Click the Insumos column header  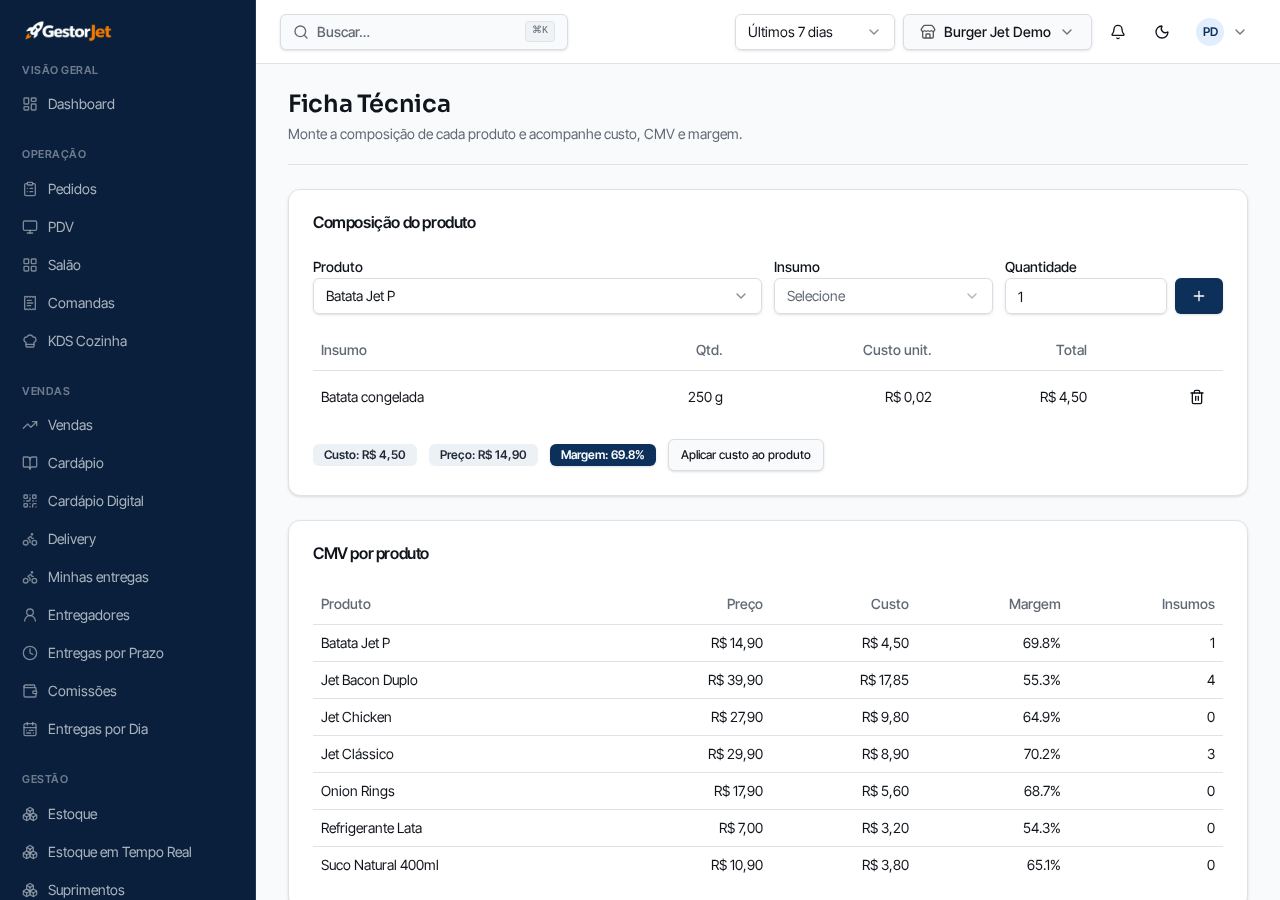tap(1188, 604)
